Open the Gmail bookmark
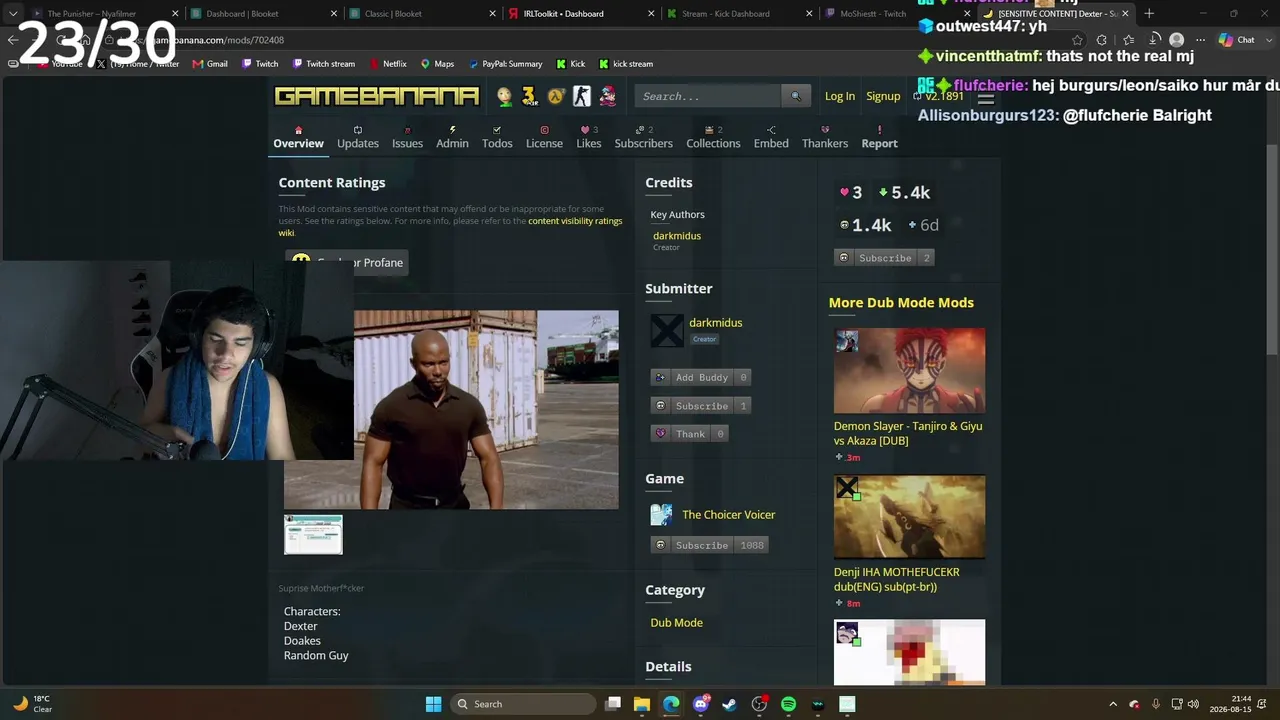 click(x=209, y=64)
